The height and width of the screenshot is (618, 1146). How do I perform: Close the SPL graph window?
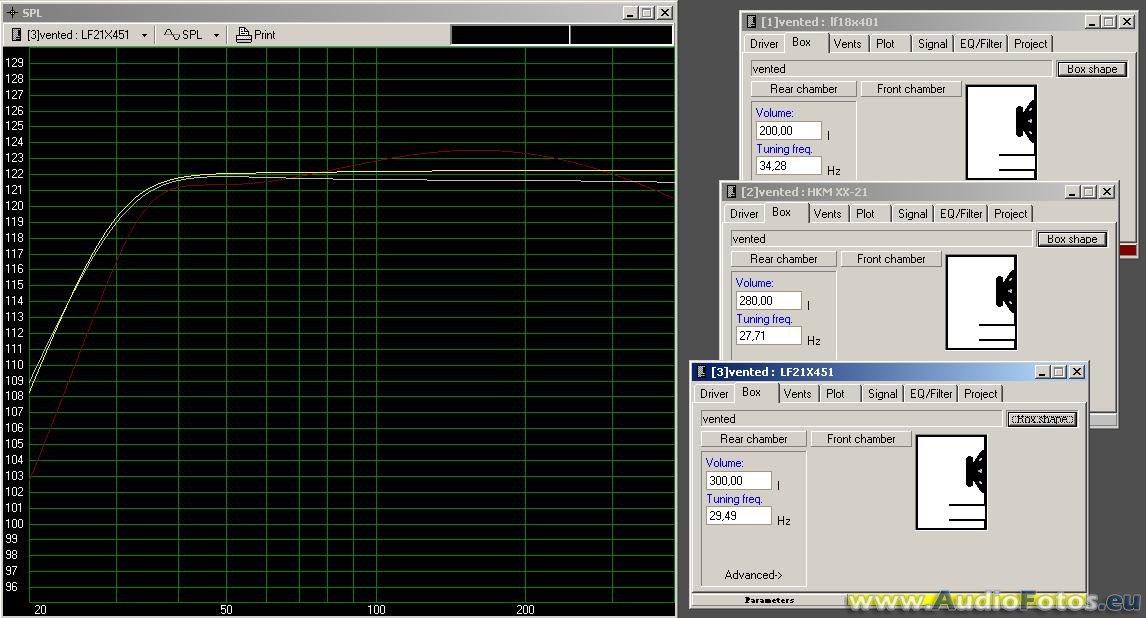pyautogui.click(x=664, y=12)
